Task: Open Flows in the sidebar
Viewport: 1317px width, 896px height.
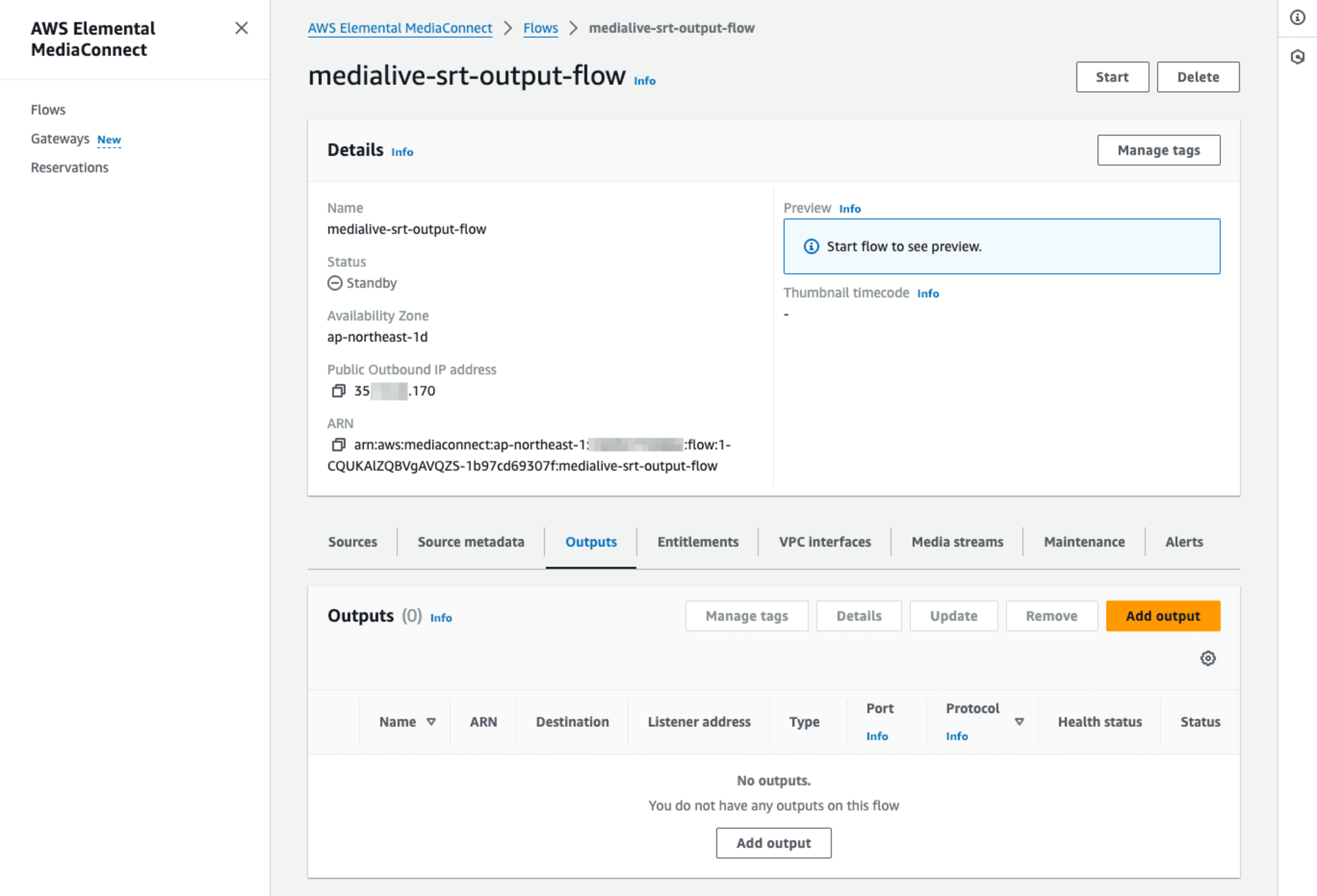Action: (48, 110)
